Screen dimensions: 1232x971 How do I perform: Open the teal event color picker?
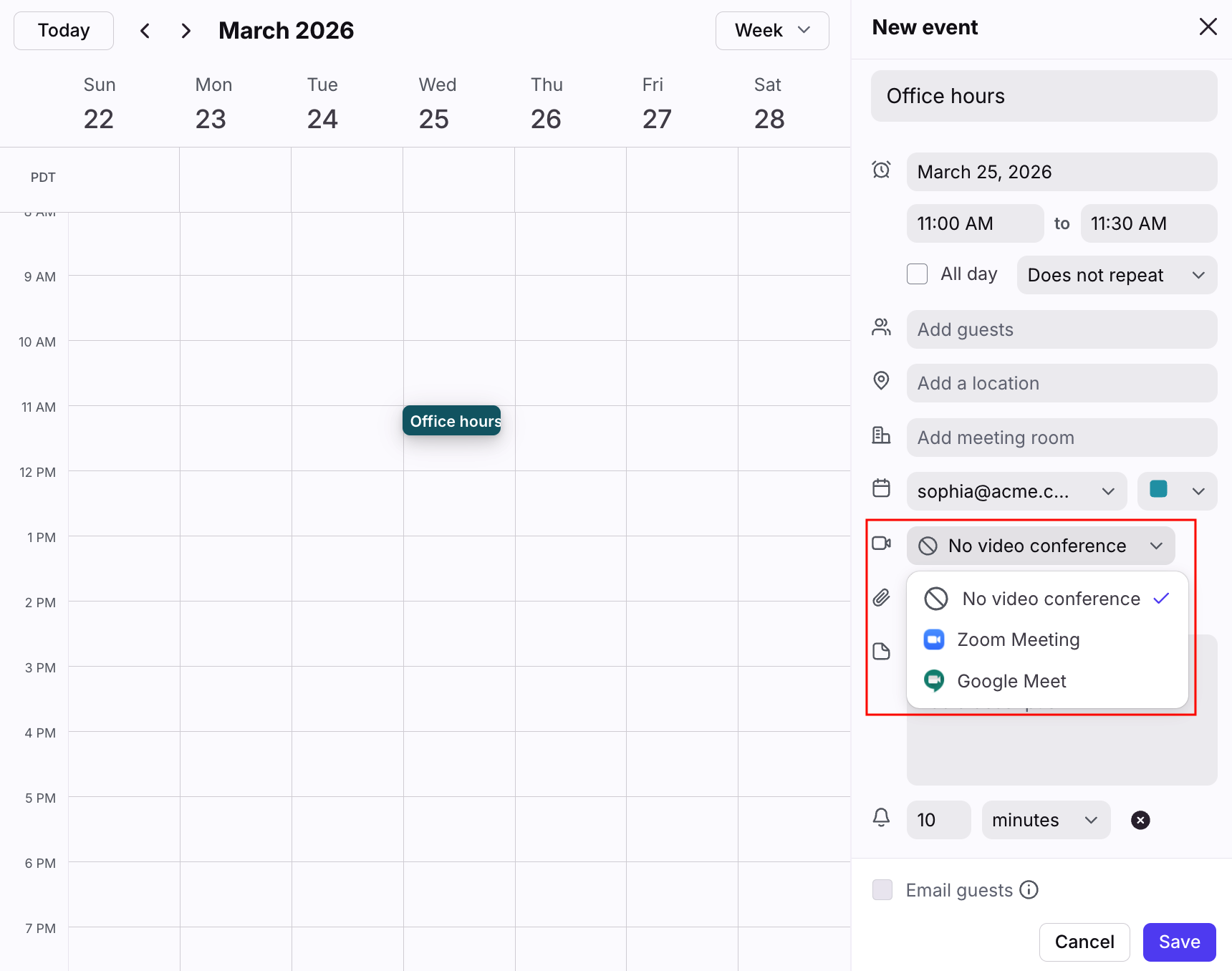1177,491
